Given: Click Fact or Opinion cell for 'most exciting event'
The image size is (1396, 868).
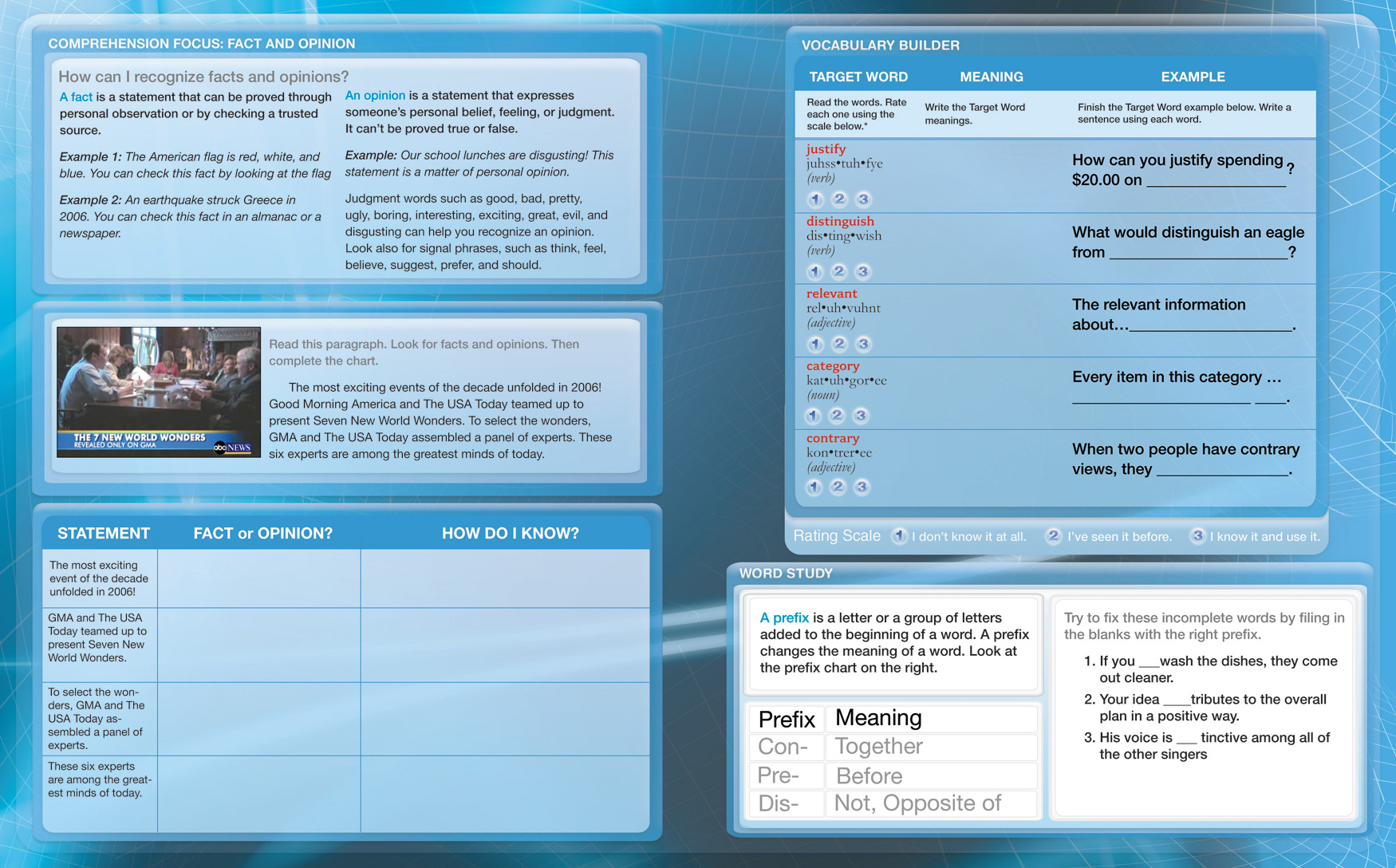Looking at the screenshot, I should click(x=259, y=578).
